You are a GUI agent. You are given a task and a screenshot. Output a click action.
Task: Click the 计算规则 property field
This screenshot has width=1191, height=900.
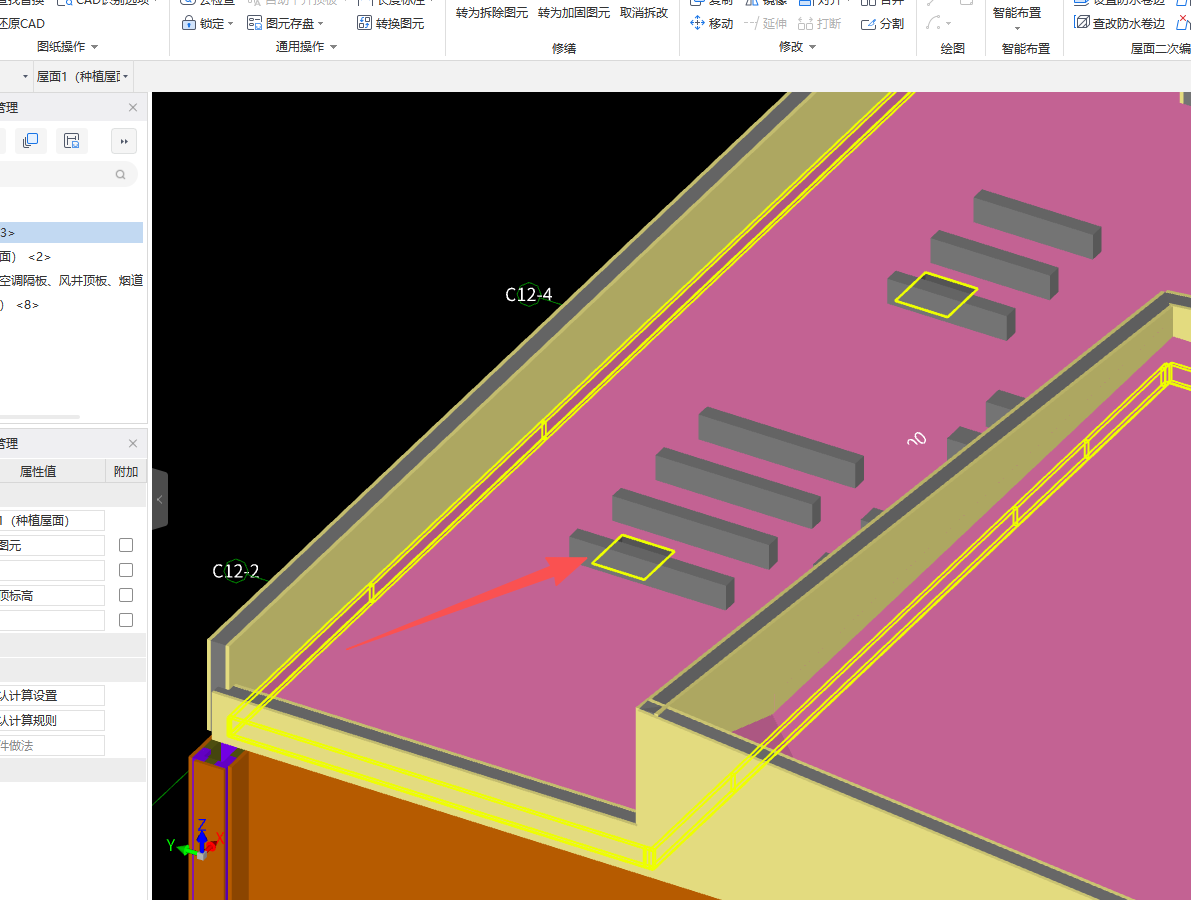(52, 721)
